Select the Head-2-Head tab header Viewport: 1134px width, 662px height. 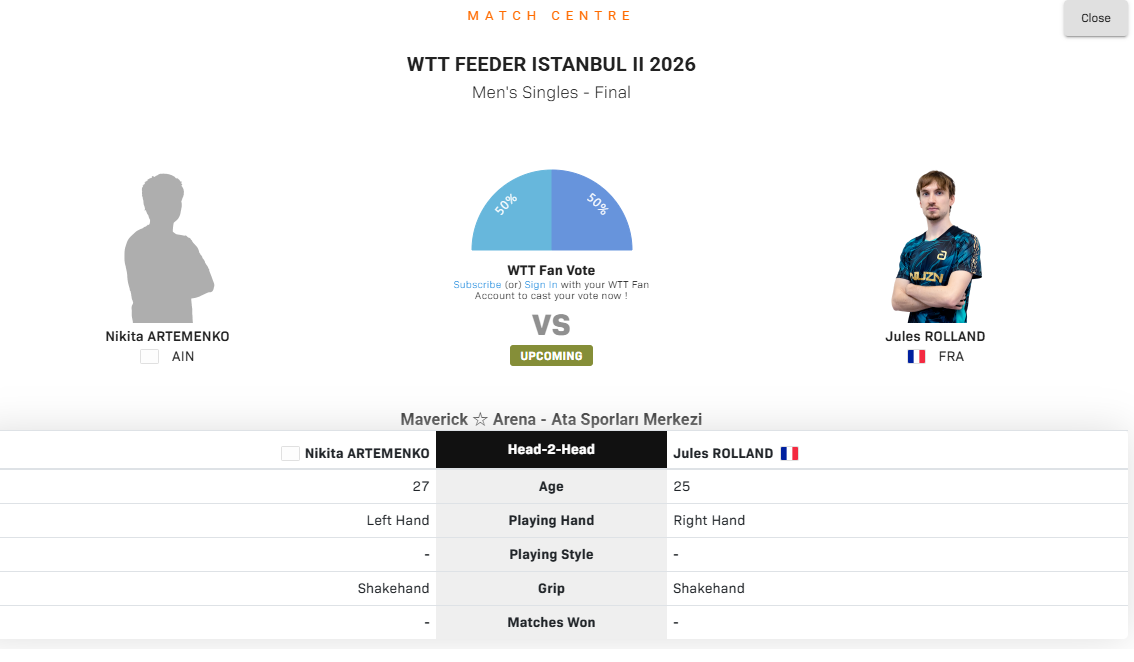coord(551,449)
